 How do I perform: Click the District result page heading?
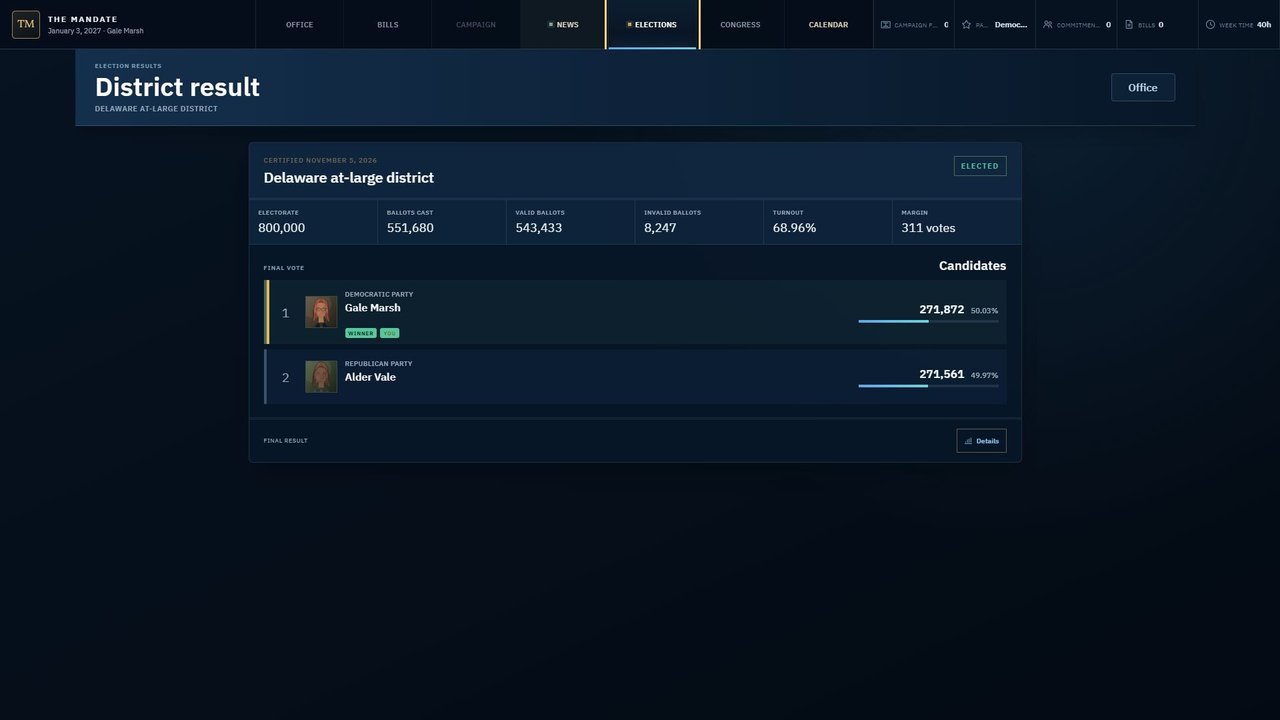(x=177, y=87)
